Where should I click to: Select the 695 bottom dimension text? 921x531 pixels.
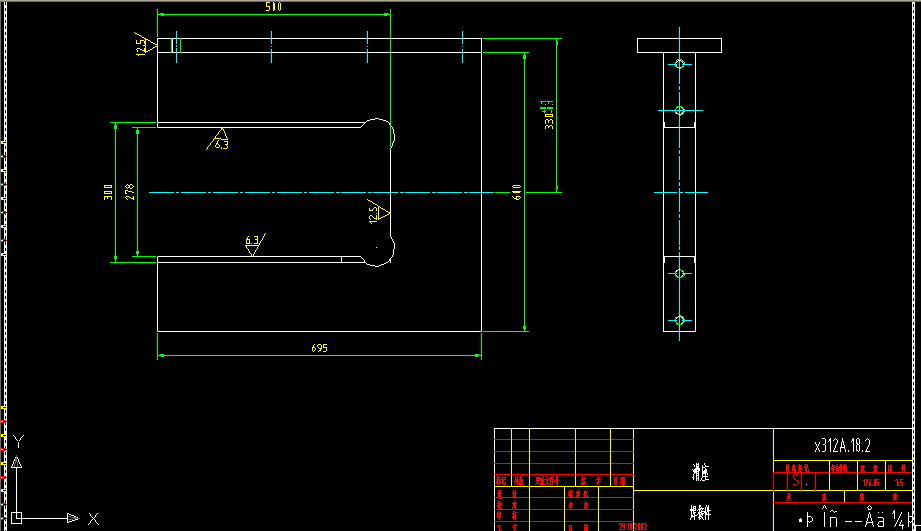tap(320, 348)
